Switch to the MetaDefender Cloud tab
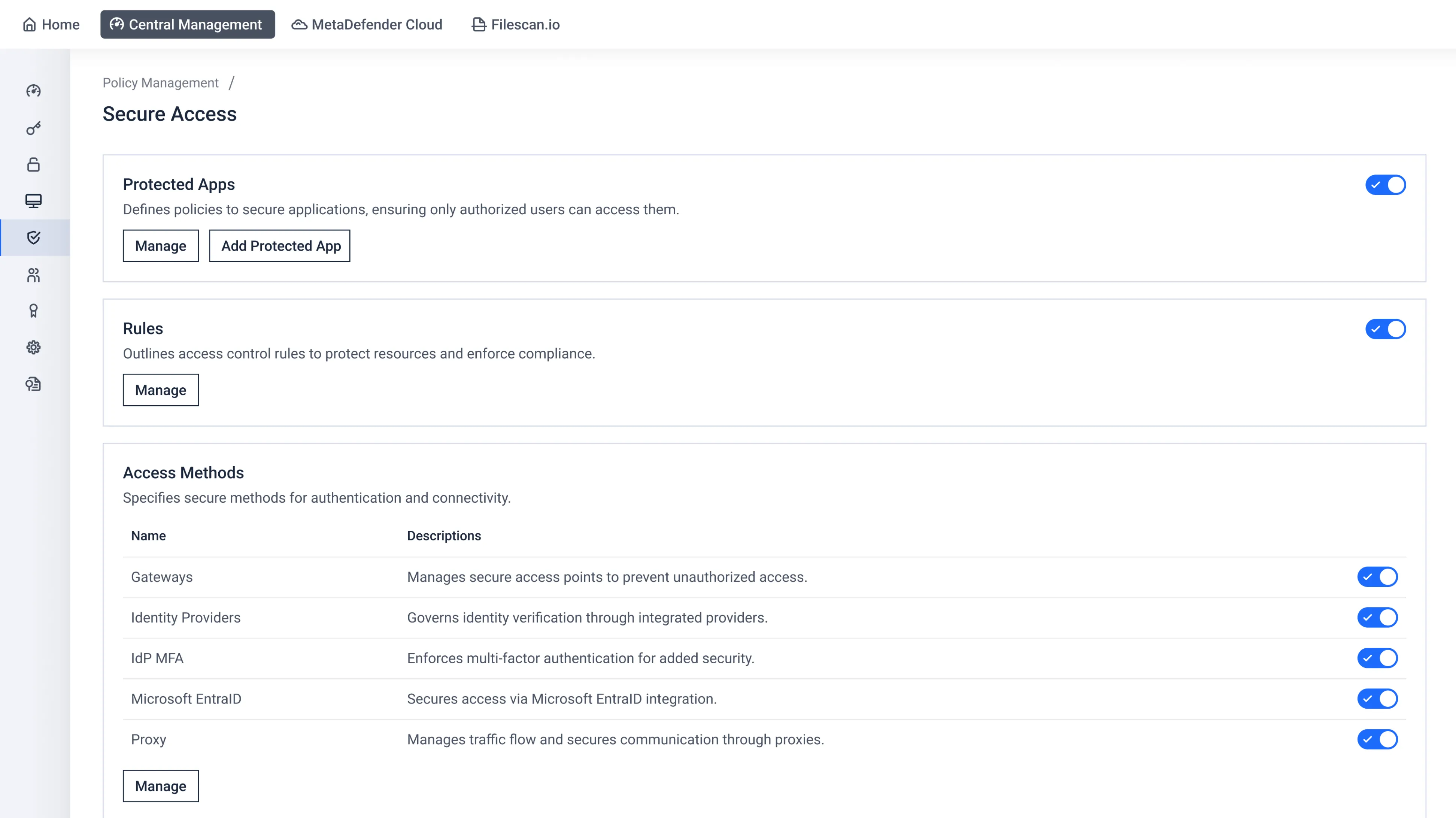 point(367,24)
